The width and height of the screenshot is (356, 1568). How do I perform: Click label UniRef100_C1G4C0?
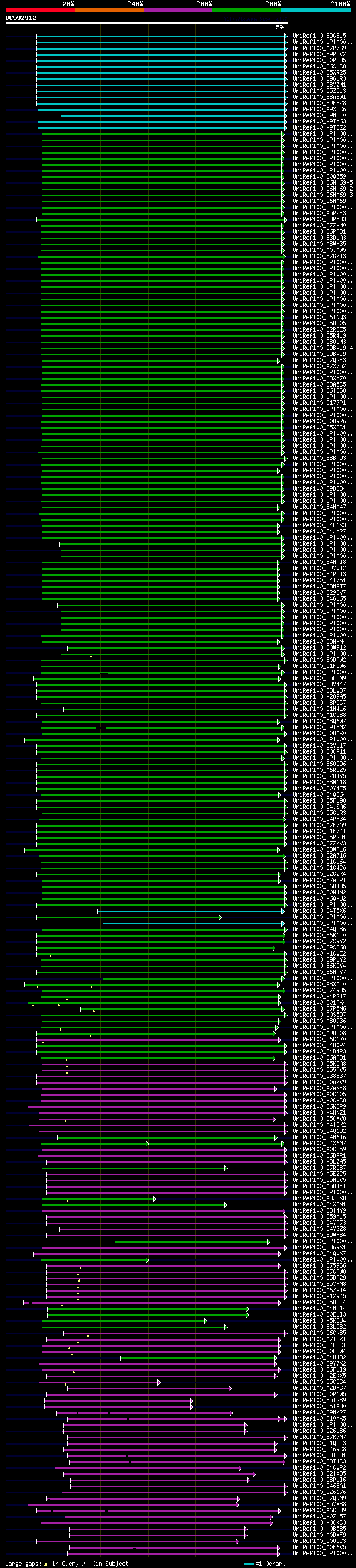(319, 868)
